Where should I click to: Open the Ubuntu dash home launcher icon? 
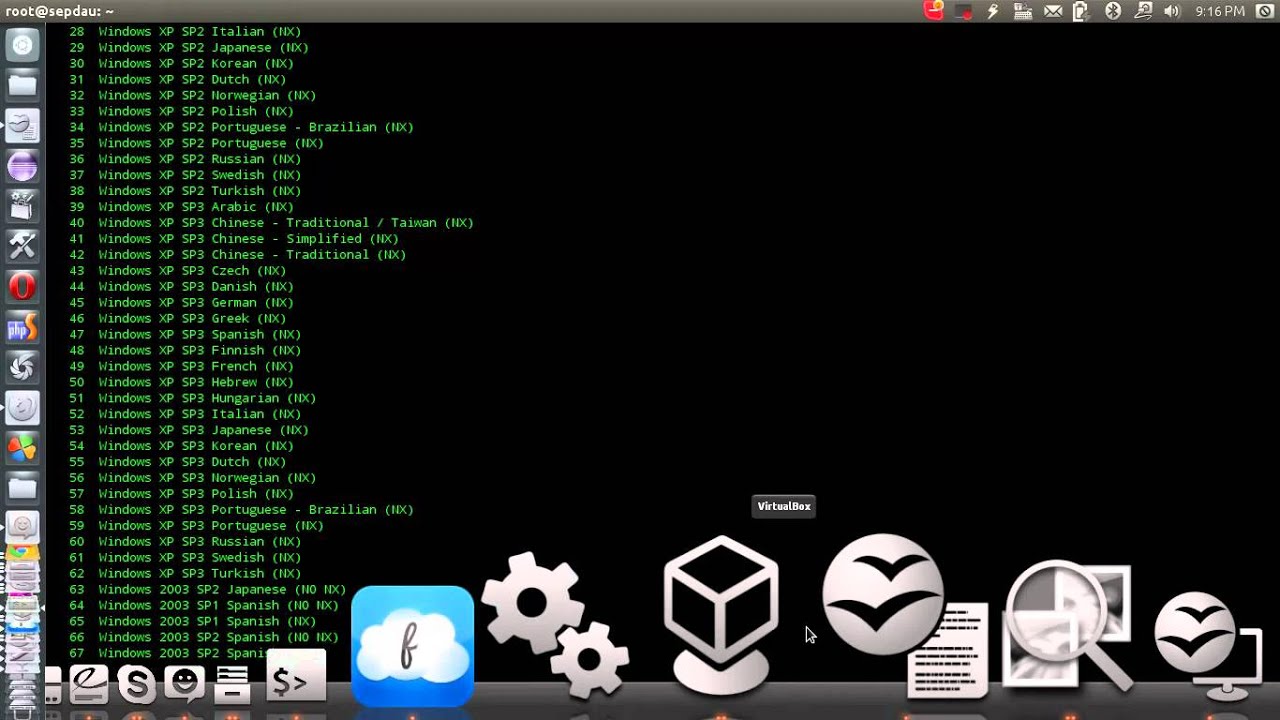click(x=22, y=46)
